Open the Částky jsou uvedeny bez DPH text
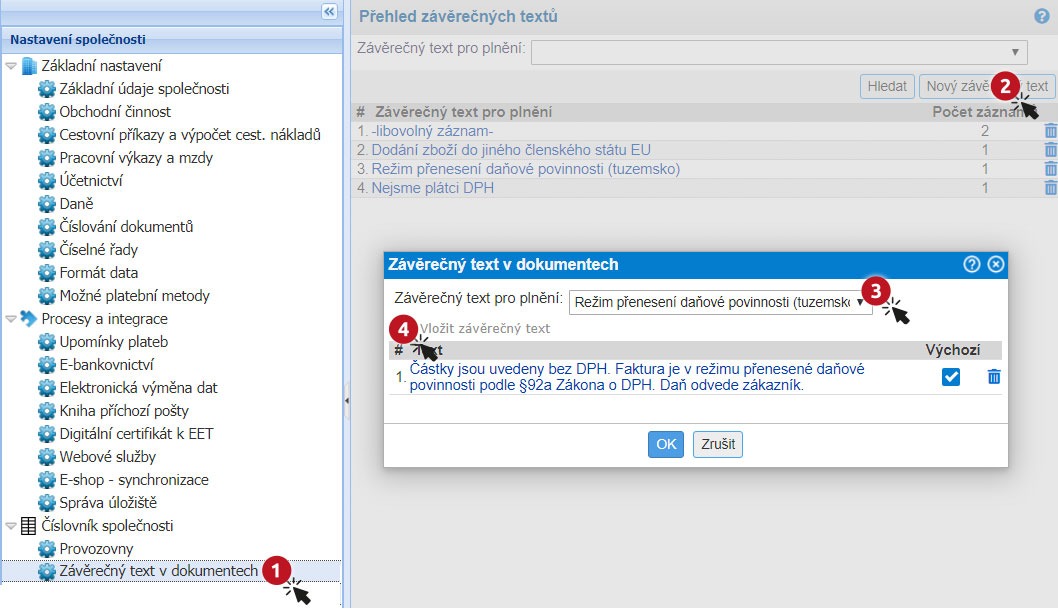 (x=636, y=376)
